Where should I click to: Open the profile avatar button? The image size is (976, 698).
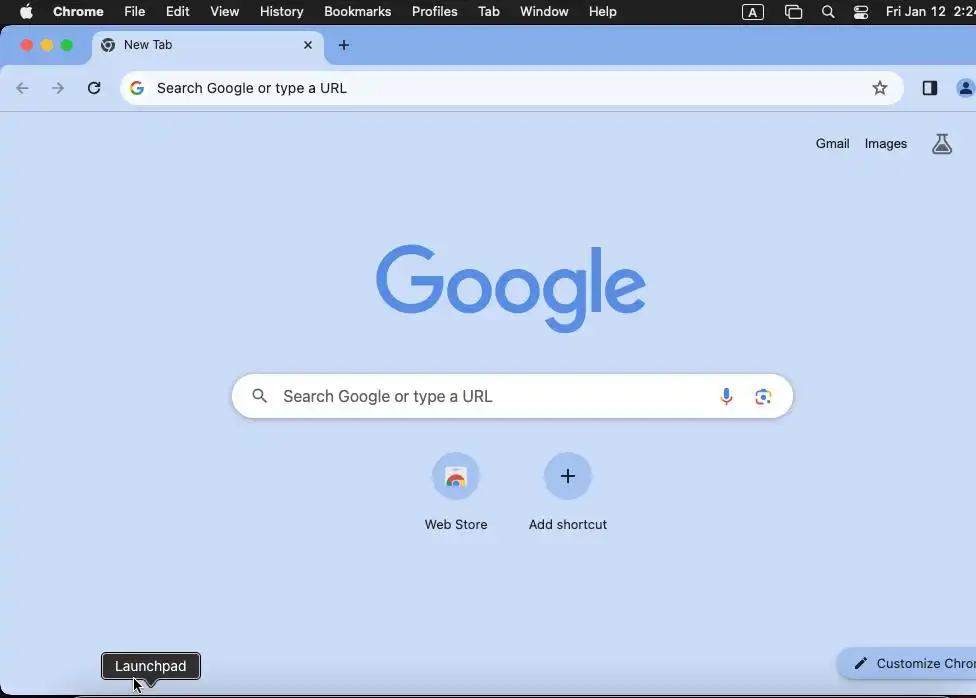pos(965,88)
